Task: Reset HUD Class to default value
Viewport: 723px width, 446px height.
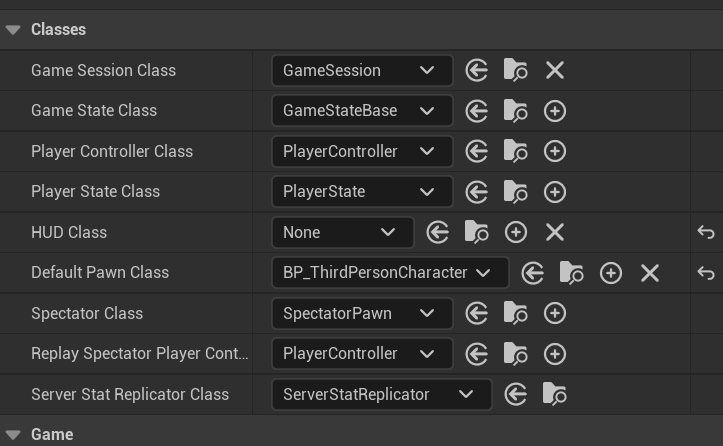Action: [x=706, y=232]
